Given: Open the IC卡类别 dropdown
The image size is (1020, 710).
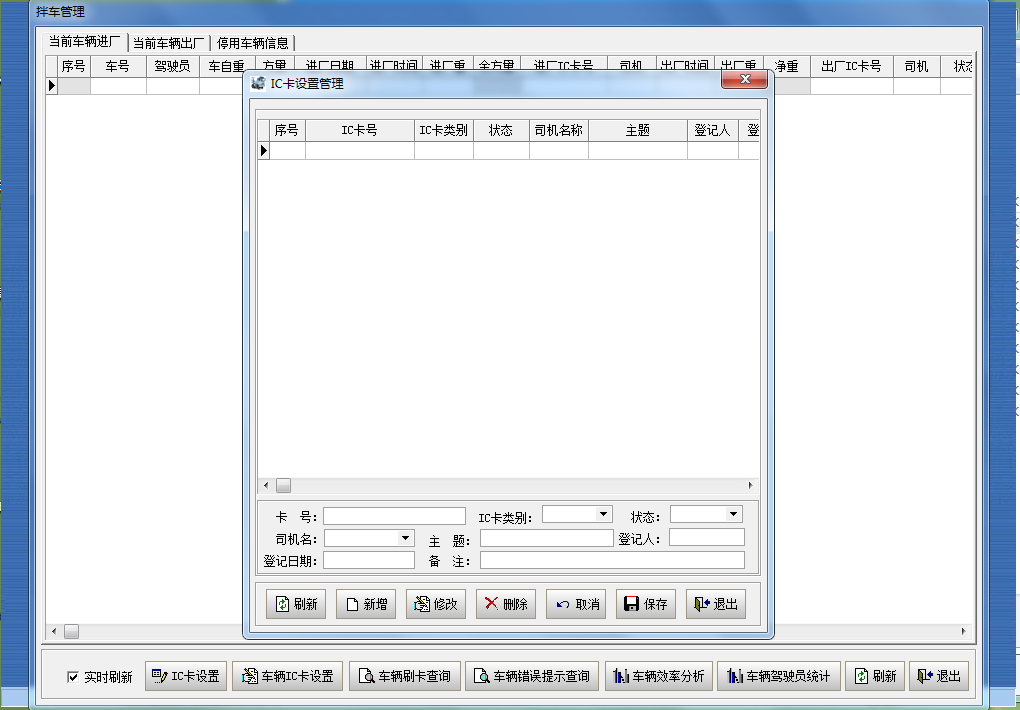Looking at the screenshot, I should (603, 513).
